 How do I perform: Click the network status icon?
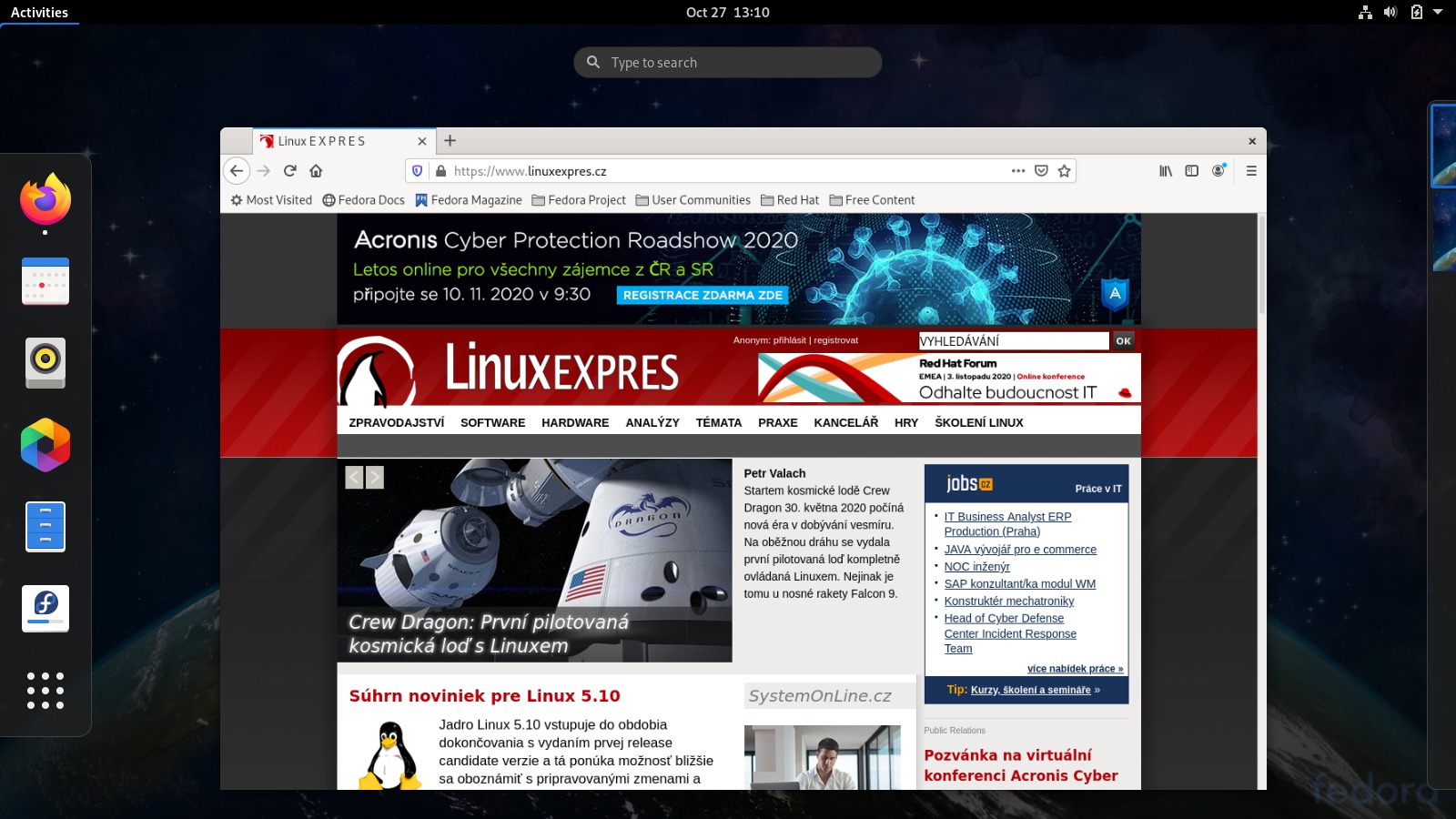pos(1365,12)
